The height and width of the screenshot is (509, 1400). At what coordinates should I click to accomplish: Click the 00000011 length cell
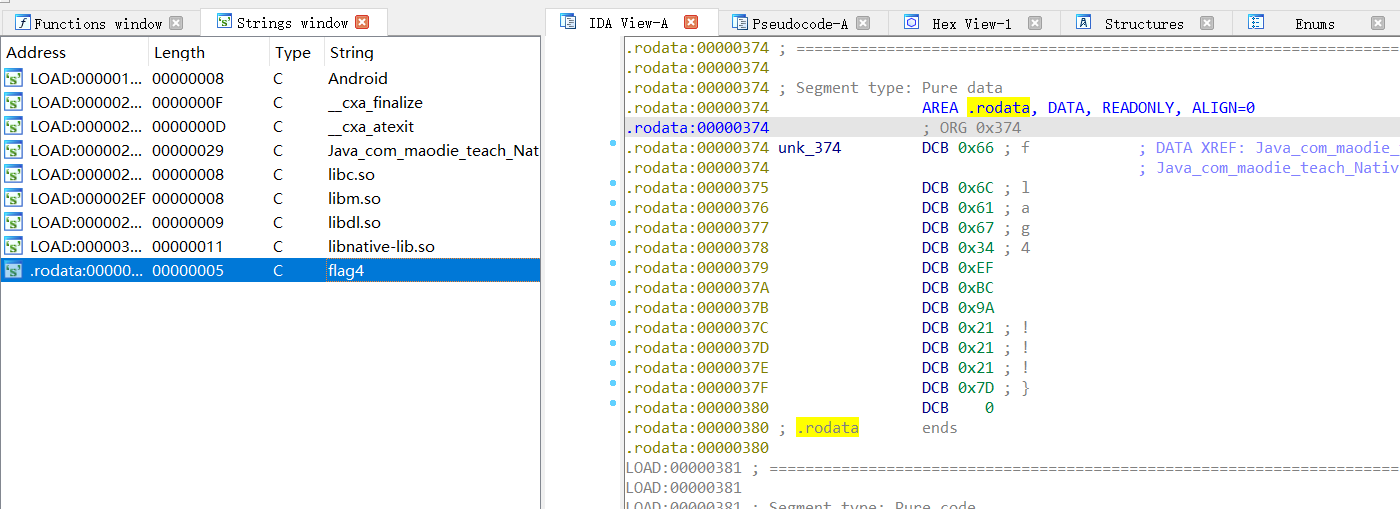coord(188,246)
